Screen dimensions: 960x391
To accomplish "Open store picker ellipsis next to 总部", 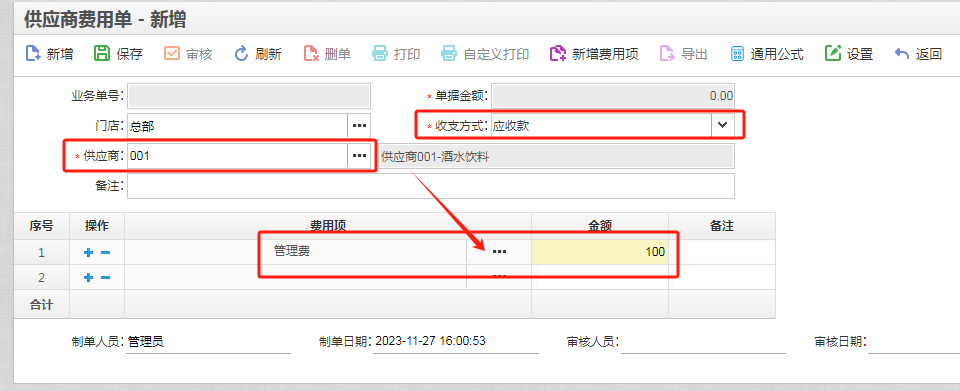I will pyautogui.click(x=359, y=126).
